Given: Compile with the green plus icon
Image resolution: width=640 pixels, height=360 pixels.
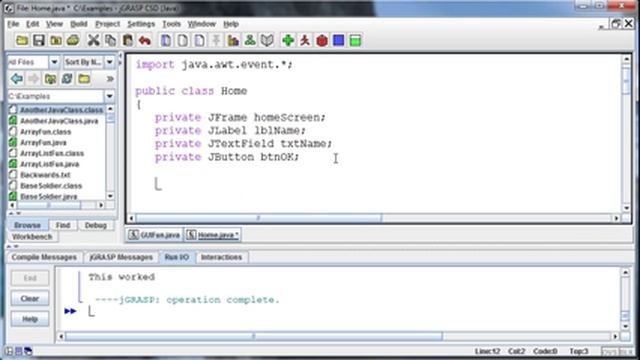Looking at the screenshot, I should 288,40.
